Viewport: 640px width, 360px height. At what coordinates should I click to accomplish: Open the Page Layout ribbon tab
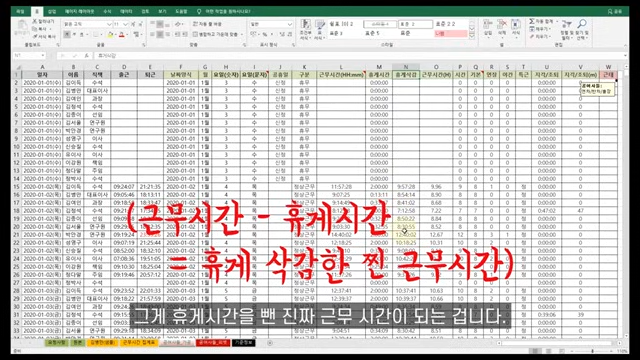pos(79,11)
